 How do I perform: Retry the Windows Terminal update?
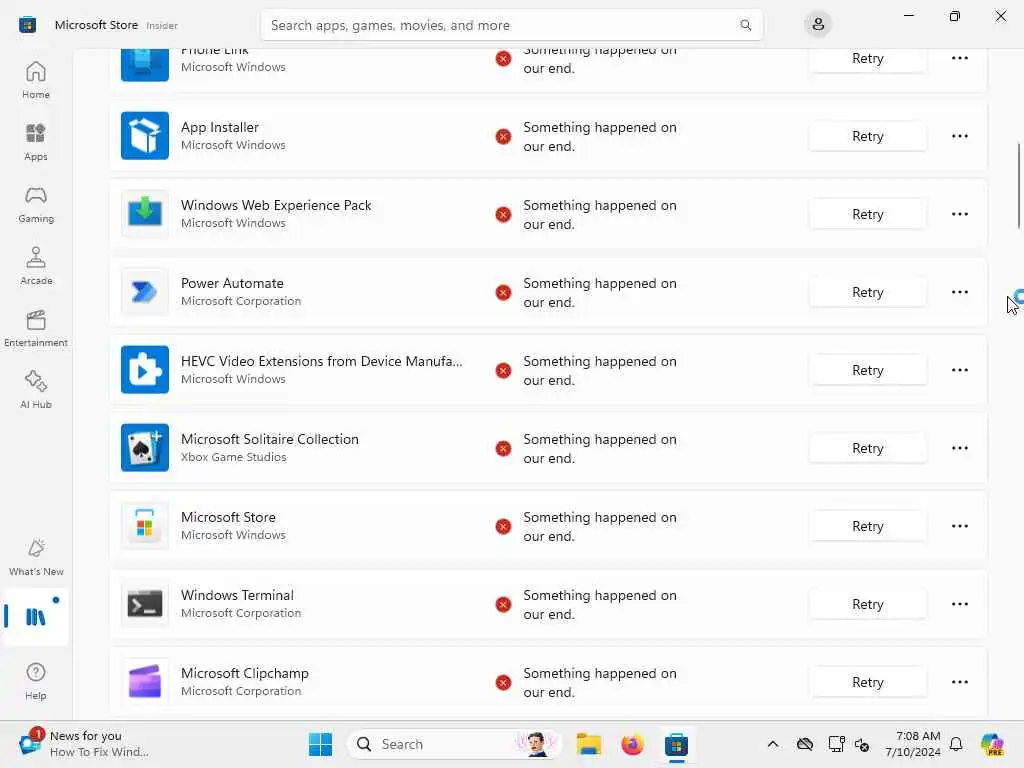[x=867, y=604]
